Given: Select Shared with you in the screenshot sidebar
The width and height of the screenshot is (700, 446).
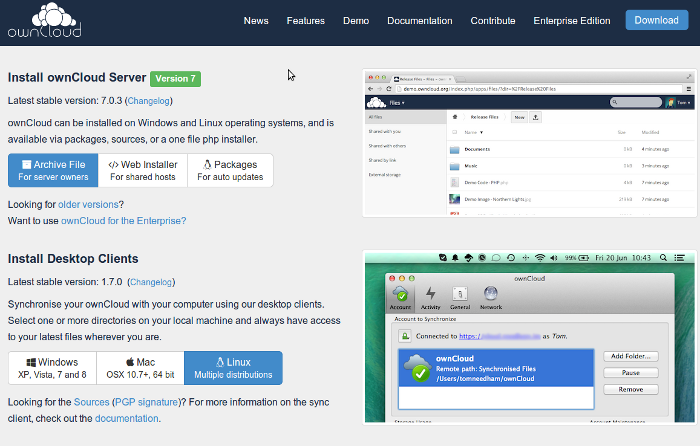Looking at the screenshot, I should (x=384, y=131).
